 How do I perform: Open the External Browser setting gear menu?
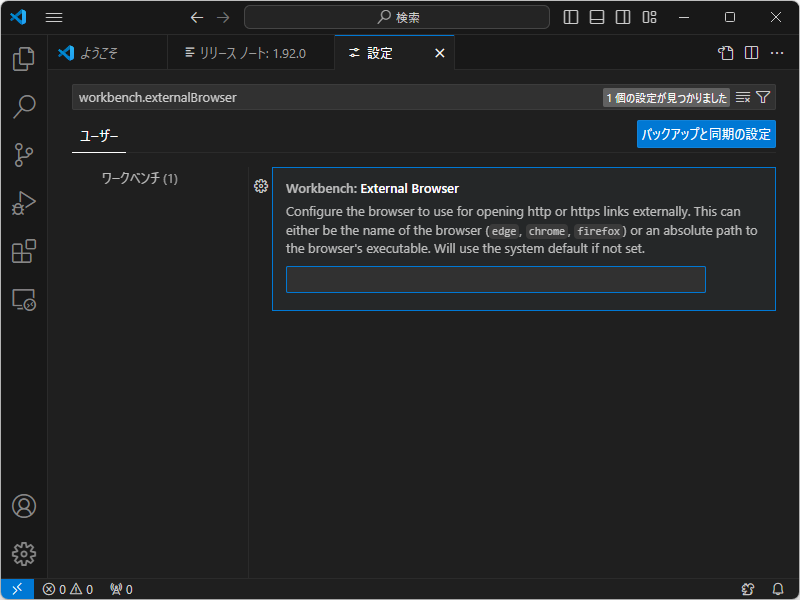(261, 186)
